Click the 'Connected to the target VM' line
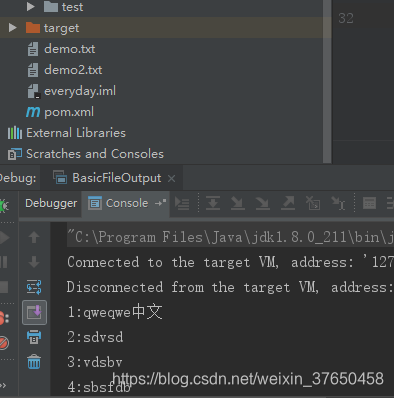Image resolution: width=394 pixels, height=398 pixels. pyautogui.click(x=230, y=262)
